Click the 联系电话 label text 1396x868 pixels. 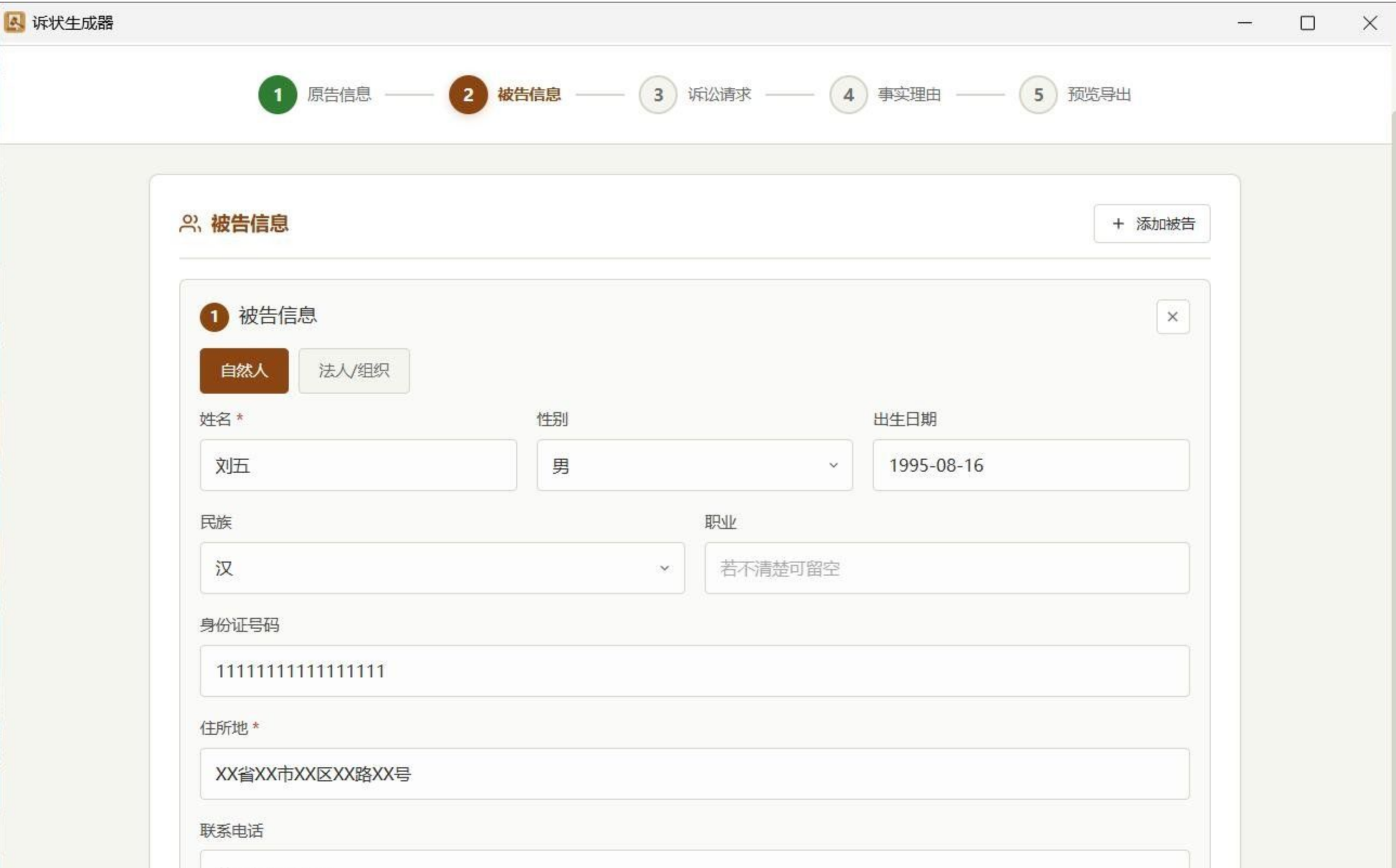click(231, 831)
